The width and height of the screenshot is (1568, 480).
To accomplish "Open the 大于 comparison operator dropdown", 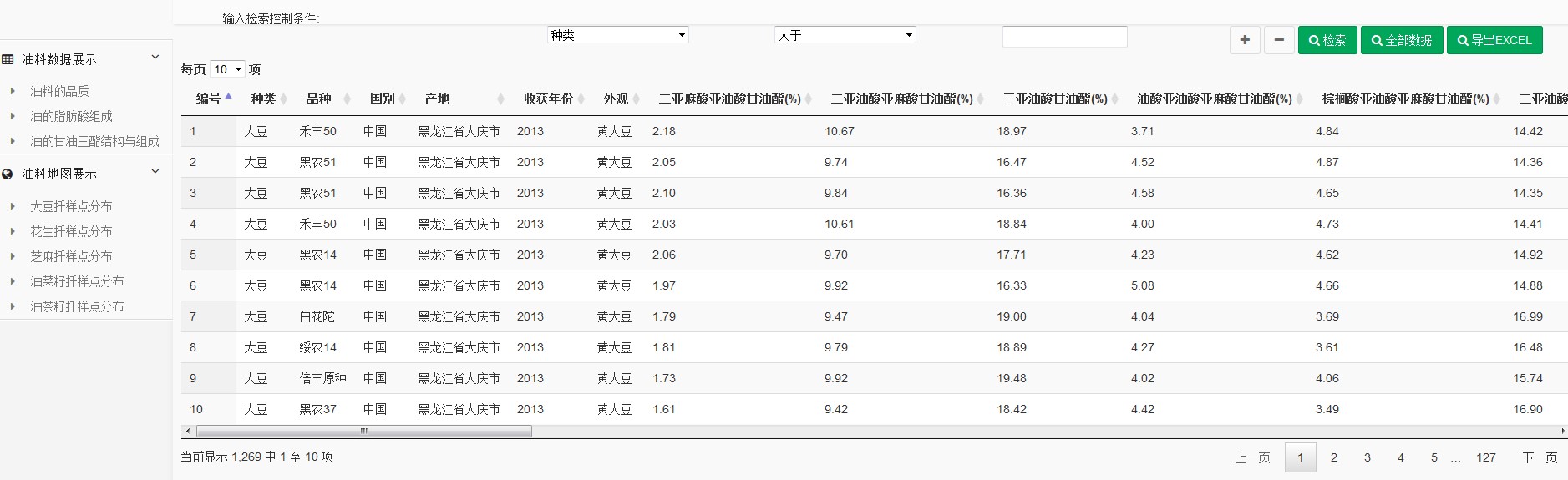I will 845,35.
